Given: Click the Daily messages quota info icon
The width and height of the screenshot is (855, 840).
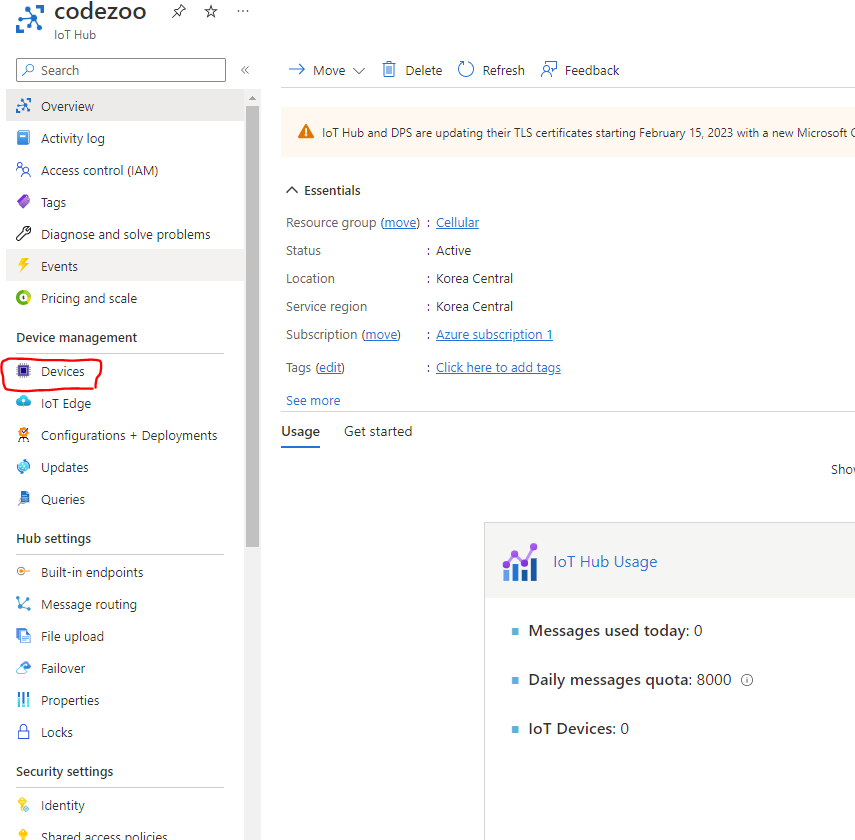Looking at the screenshot, I should tap(747, 680).
